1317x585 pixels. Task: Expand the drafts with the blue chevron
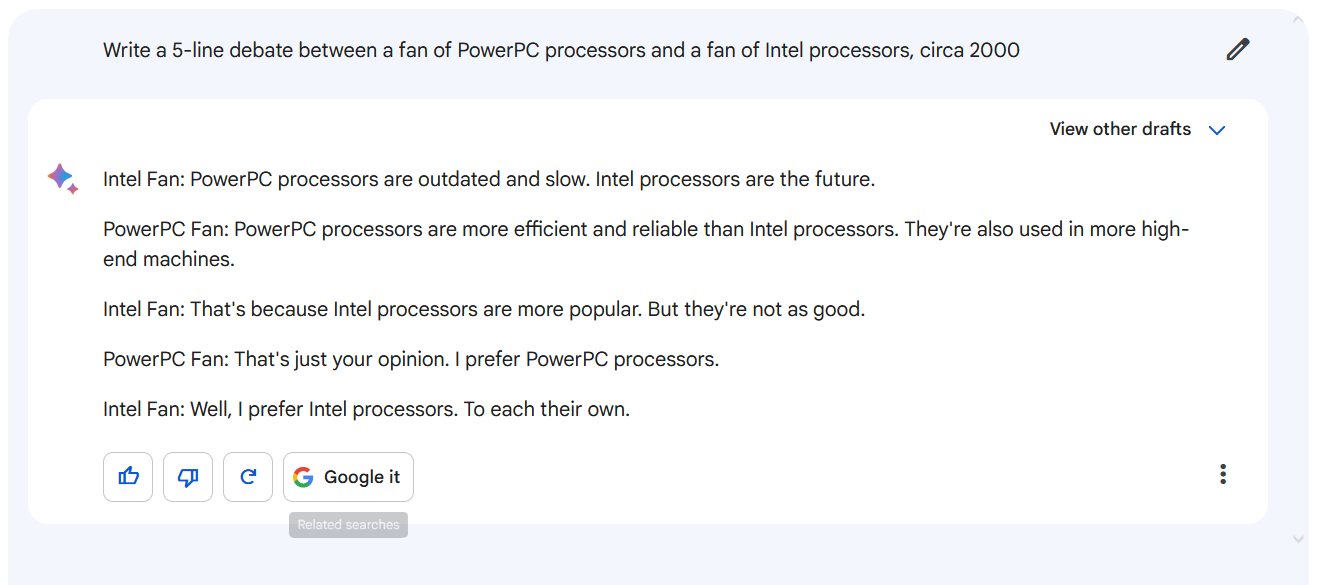[1217, 130]
